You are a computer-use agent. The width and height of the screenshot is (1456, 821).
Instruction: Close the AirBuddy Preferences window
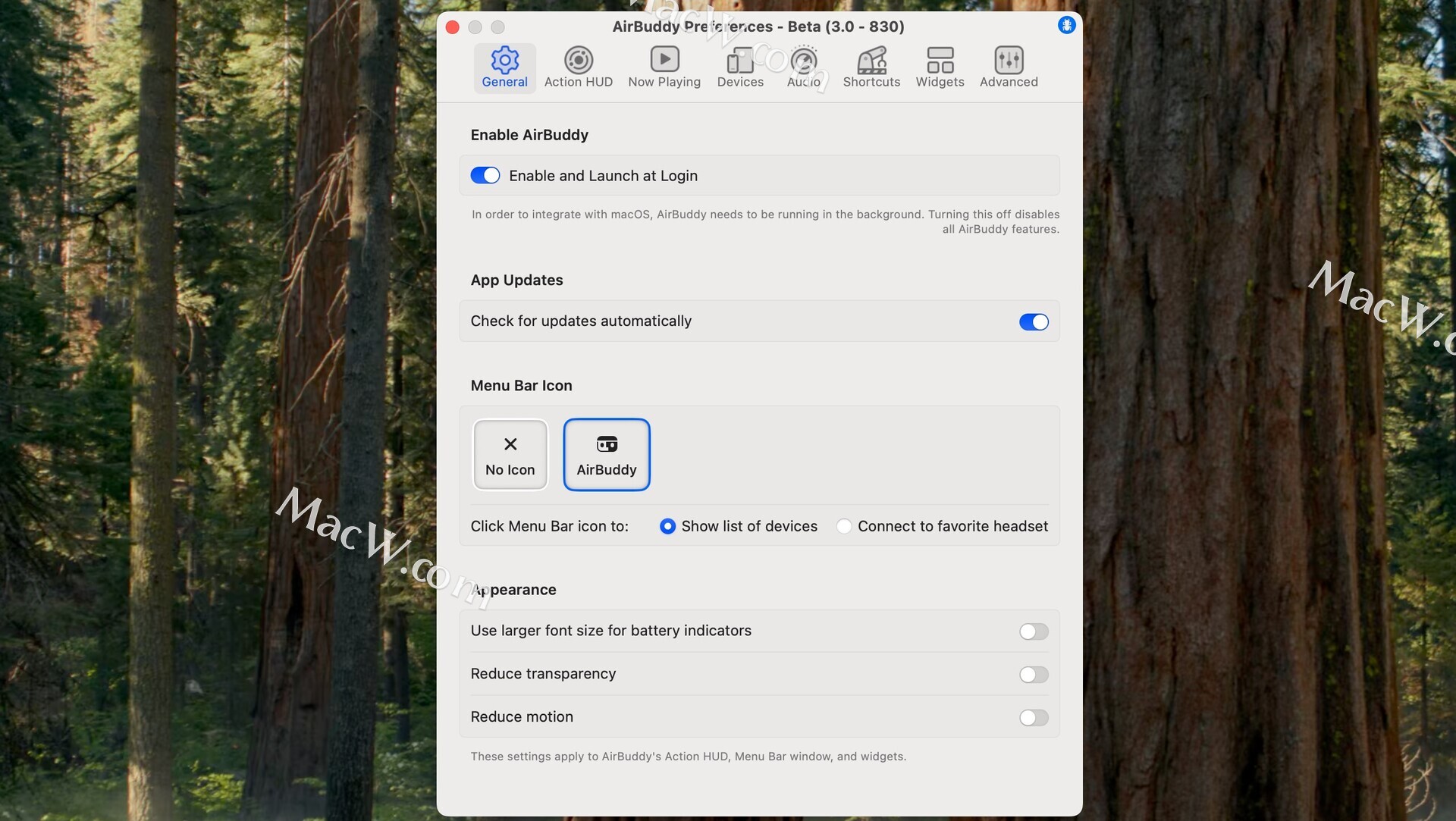453,27
